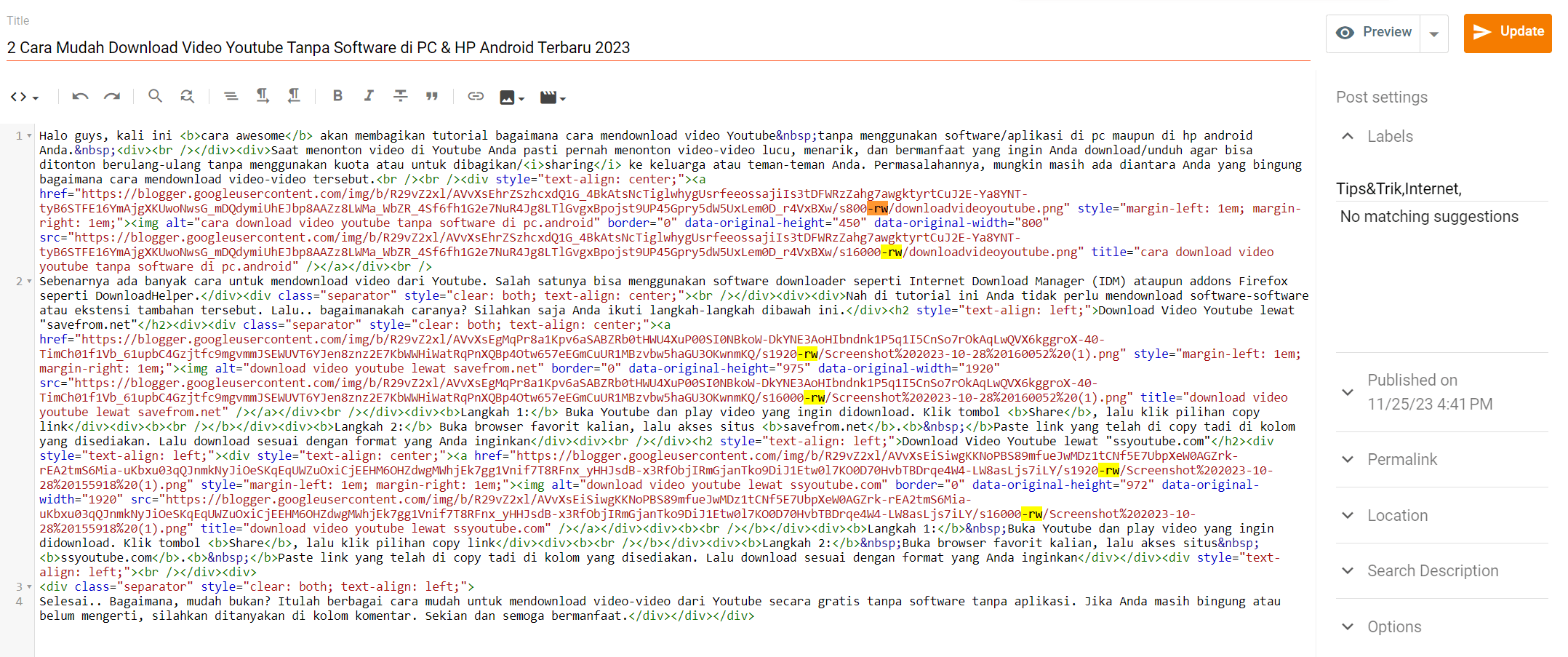Click line number 4 in the gutter
The height and width of the screenshot is (657, 1568).
coord(19,601)
